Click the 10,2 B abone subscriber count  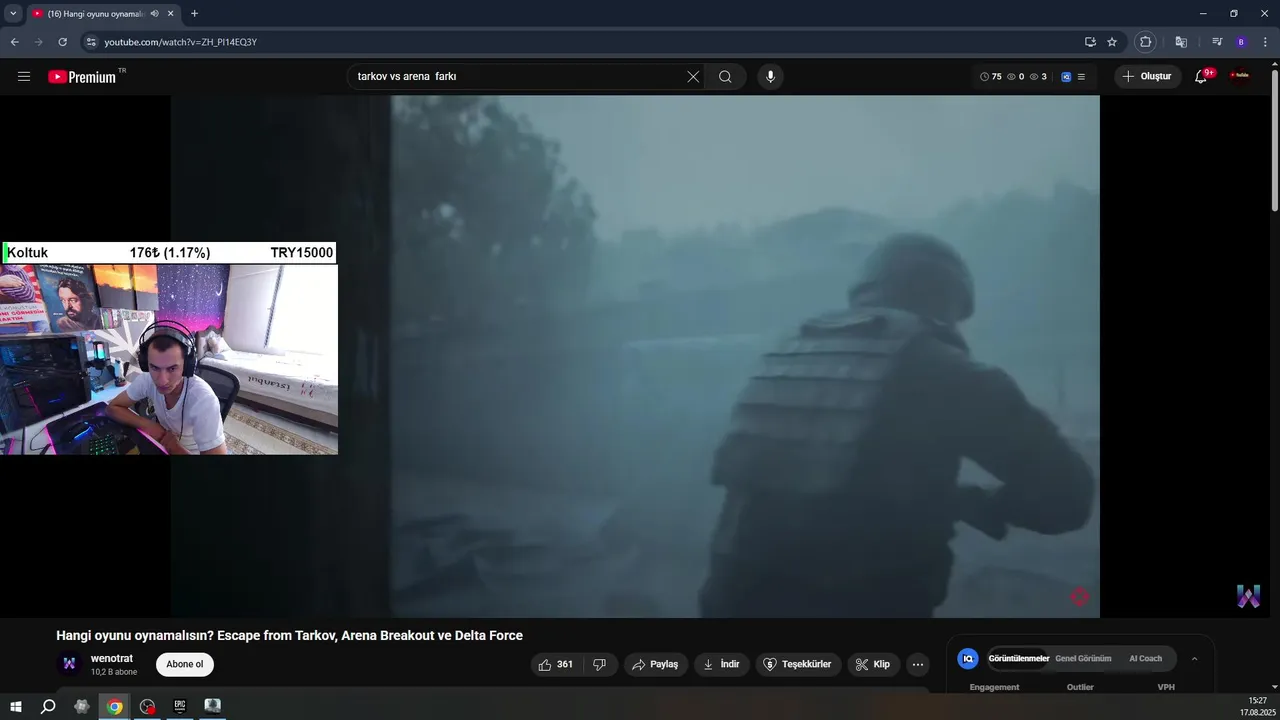point(114,672)
